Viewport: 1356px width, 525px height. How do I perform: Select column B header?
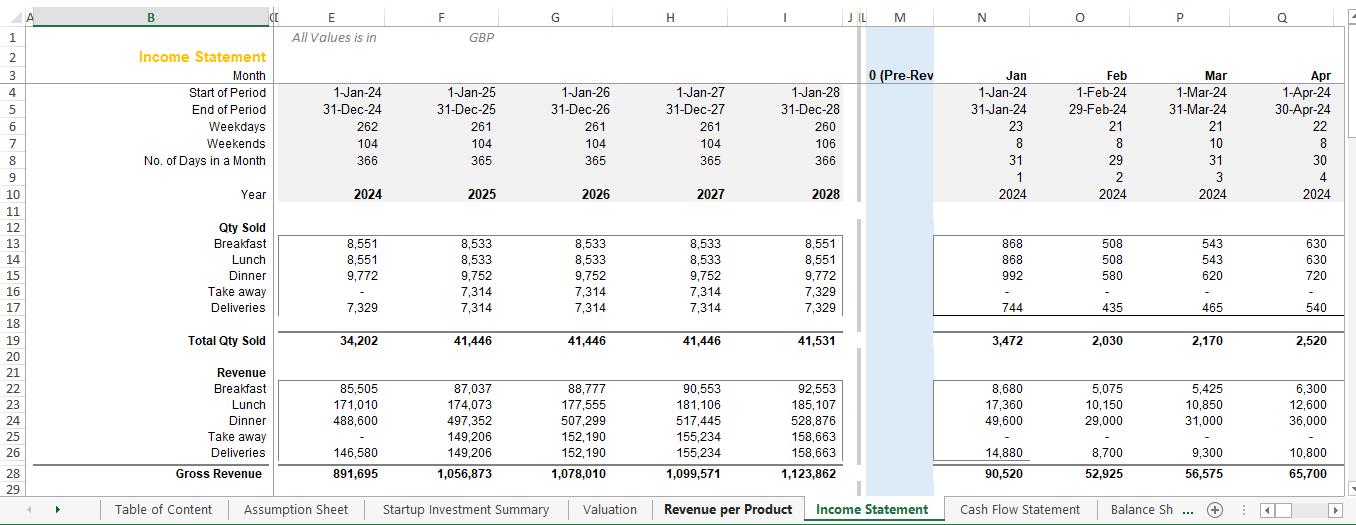[151, 17]
